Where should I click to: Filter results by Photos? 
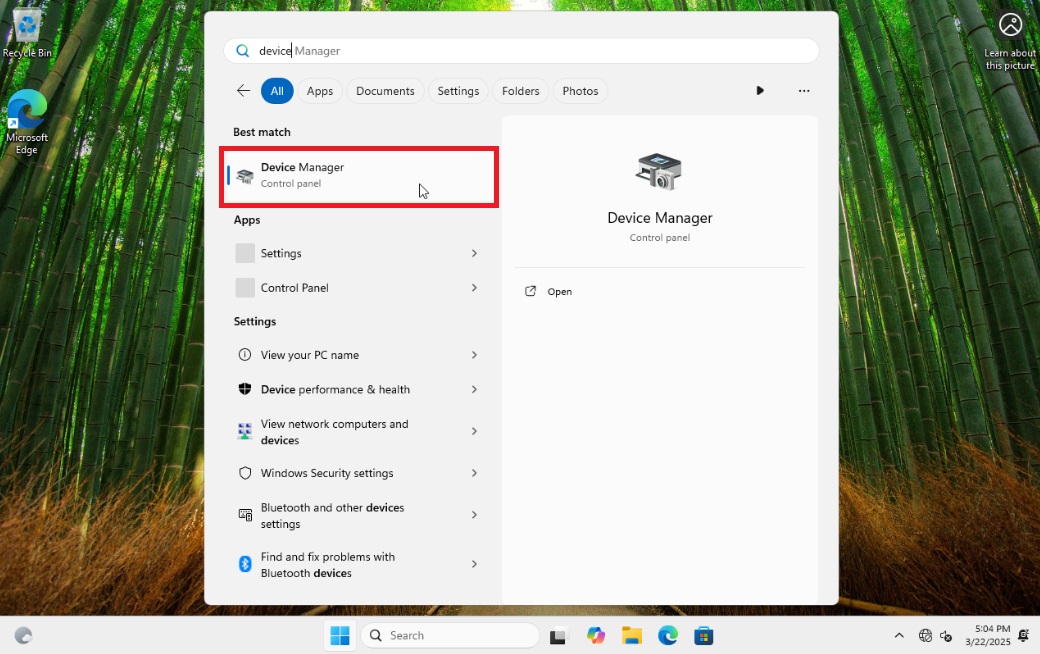580,91
